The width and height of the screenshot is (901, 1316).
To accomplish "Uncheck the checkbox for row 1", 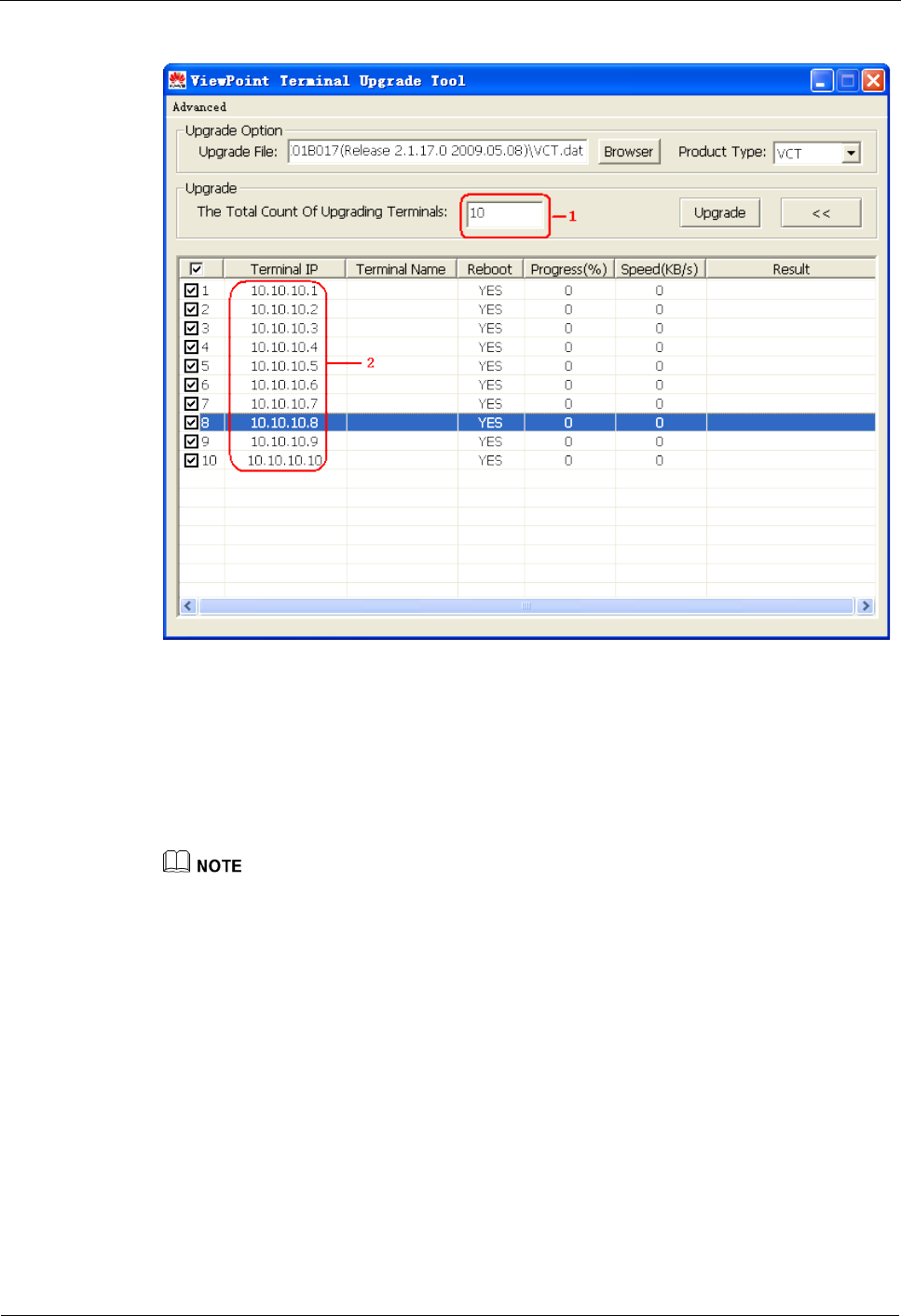I will 191,291.
